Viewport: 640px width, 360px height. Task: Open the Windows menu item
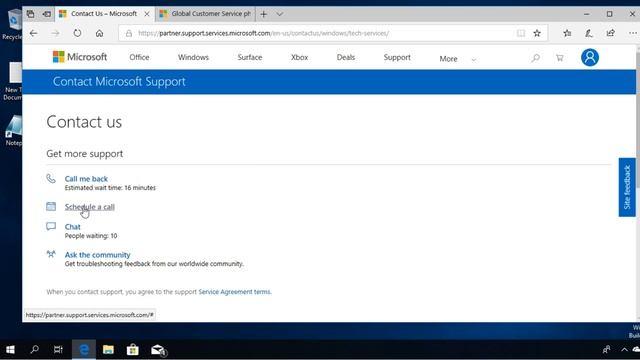(193, 57)
